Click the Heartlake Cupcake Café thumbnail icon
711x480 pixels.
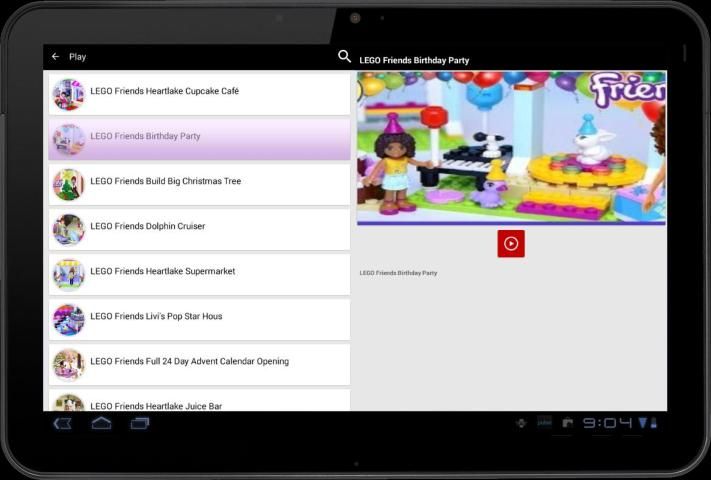coord(69,94)
